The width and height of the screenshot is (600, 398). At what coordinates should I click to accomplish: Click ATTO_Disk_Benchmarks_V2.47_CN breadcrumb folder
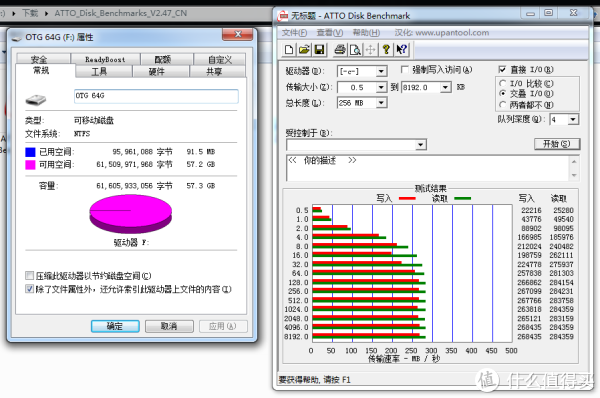click(x=121, y=13)
